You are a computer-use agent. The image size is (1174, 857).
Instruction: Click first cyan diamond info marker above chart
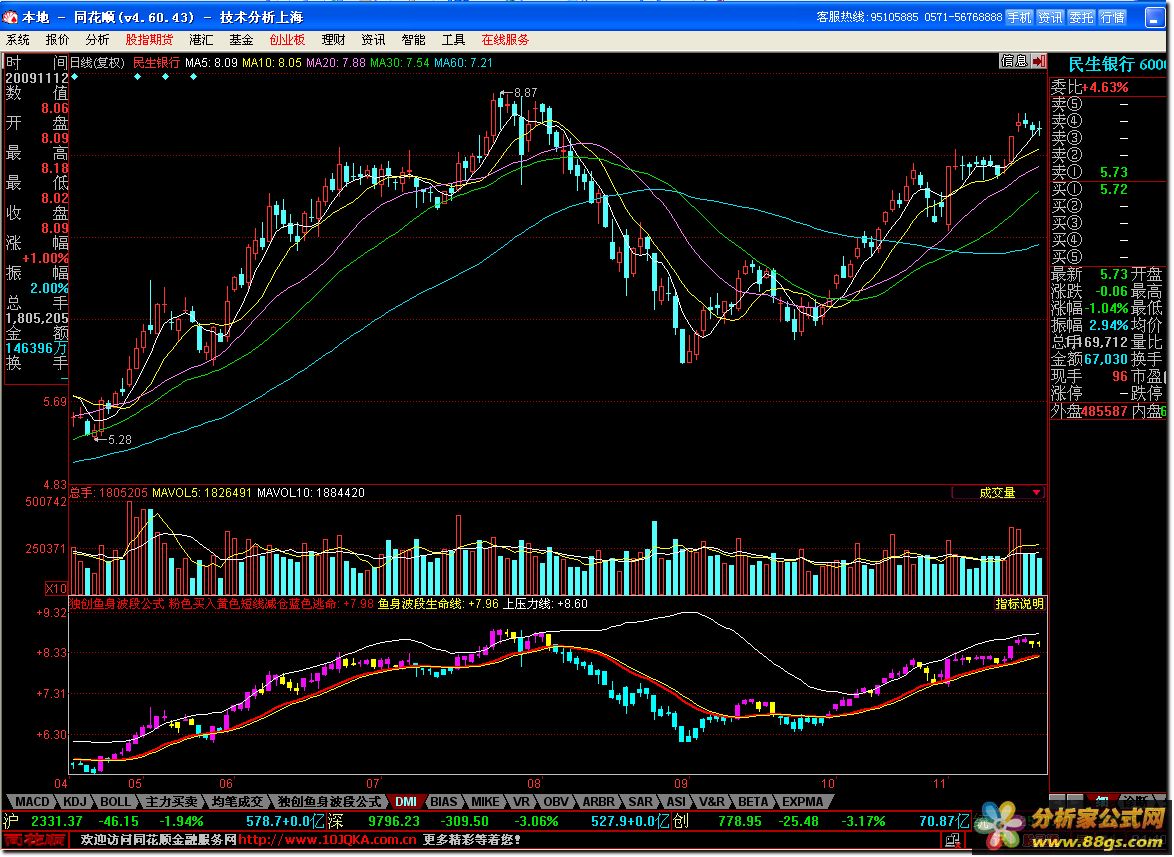click(x=74, y=77)
